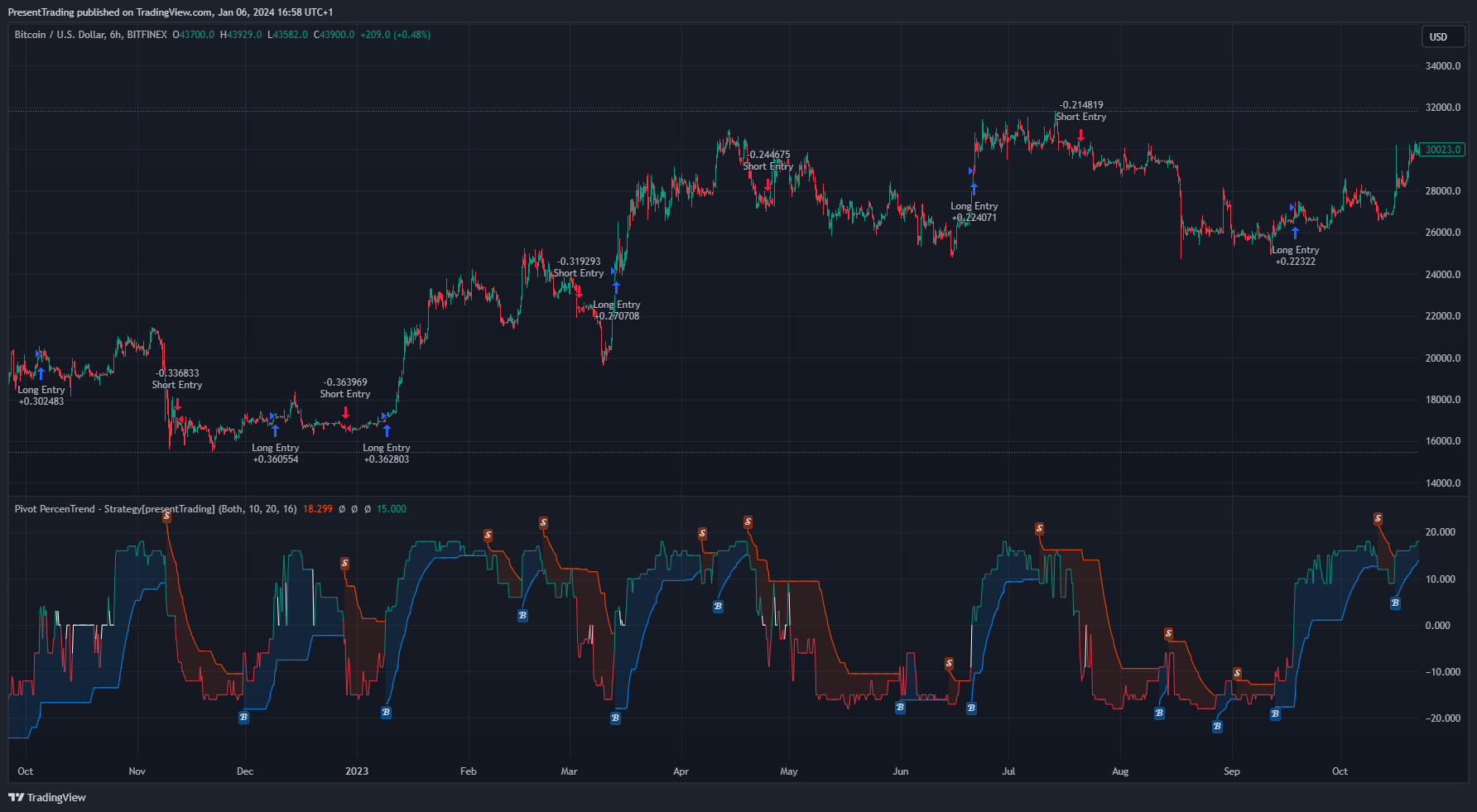Click the Long Entry +0.224071 label

(x=974, y=212)
